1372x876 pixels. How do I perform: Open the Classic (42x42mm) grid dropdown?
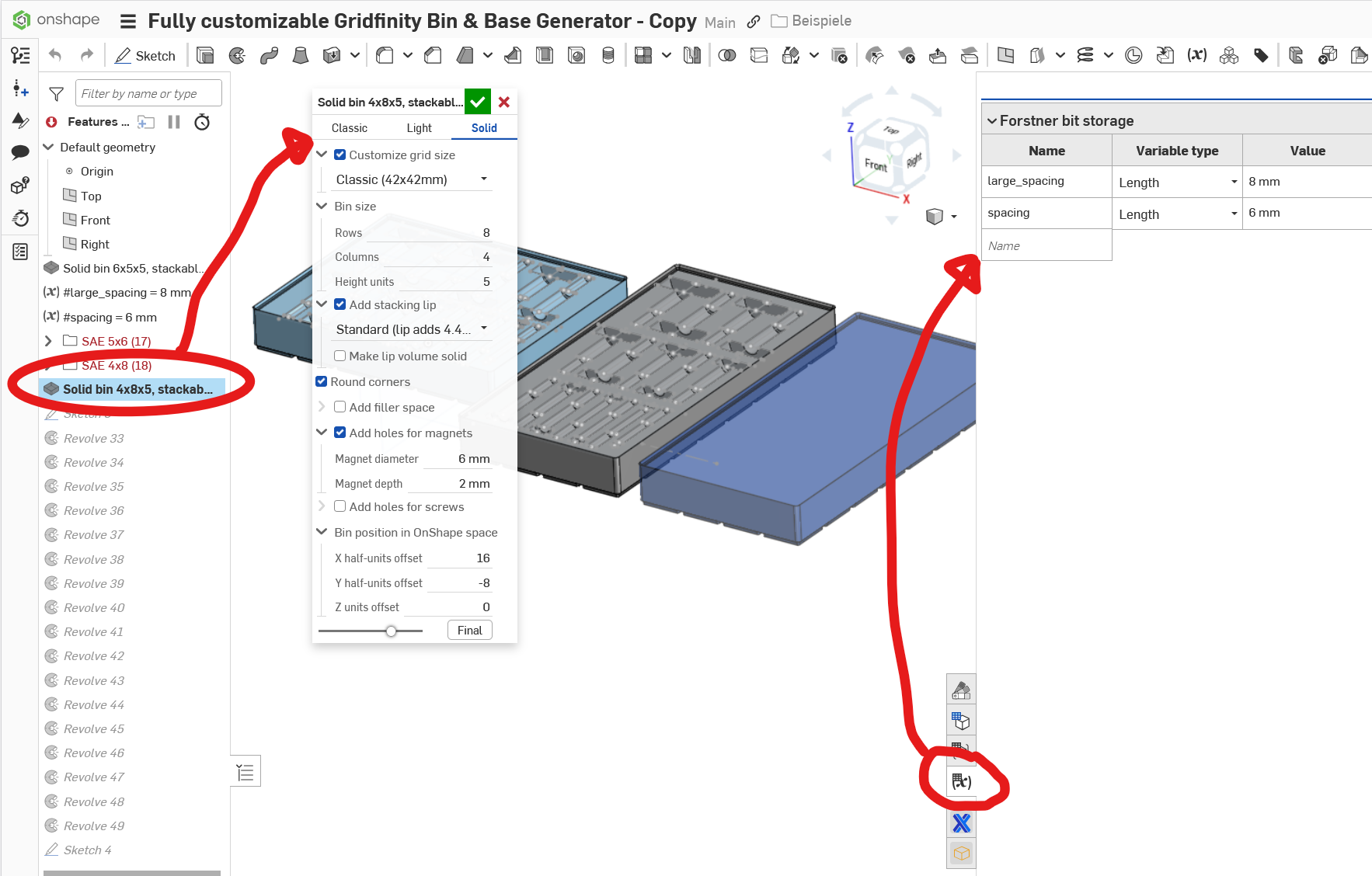(x=412, y=179)
